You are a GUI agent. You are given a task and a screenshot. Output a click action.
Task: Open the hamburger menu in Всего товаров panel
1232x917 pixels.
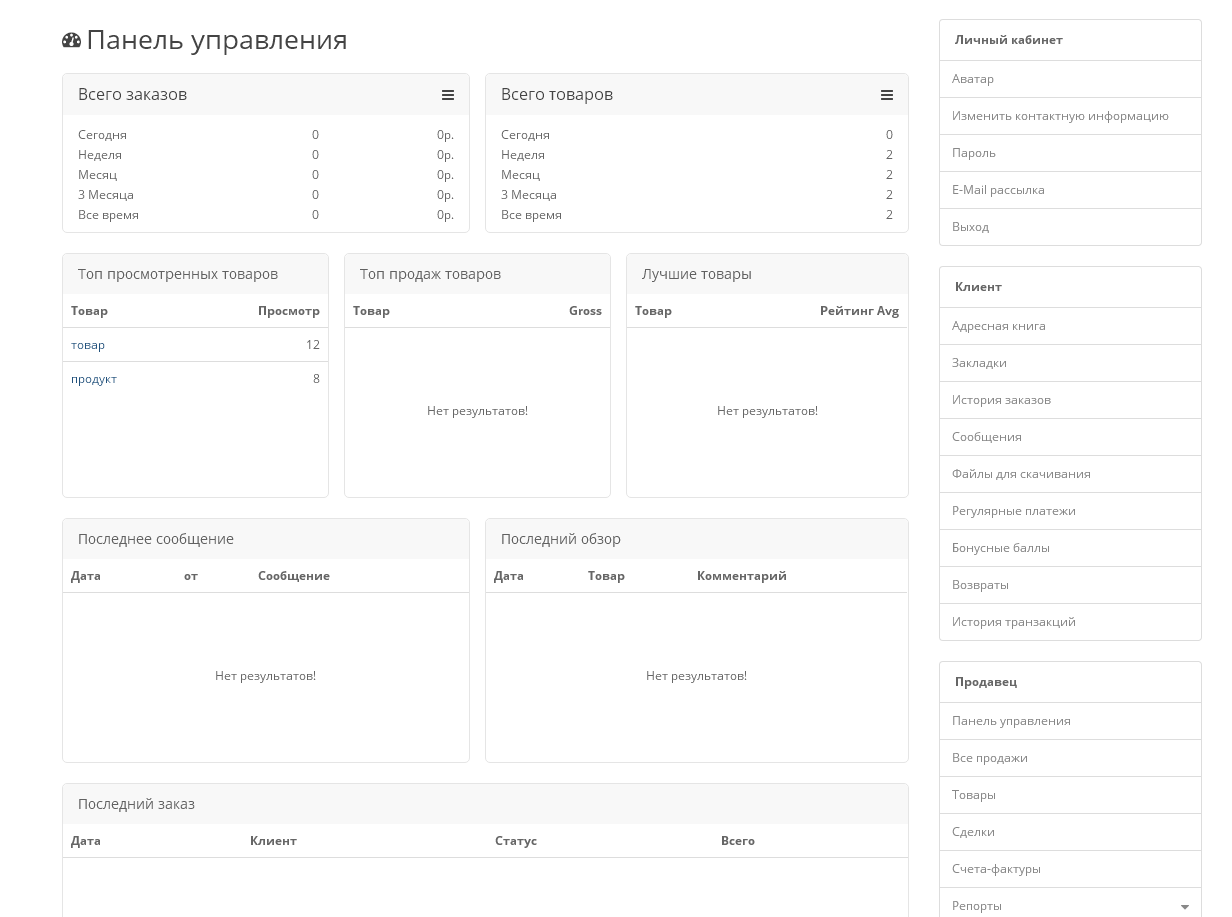(886, 95)
